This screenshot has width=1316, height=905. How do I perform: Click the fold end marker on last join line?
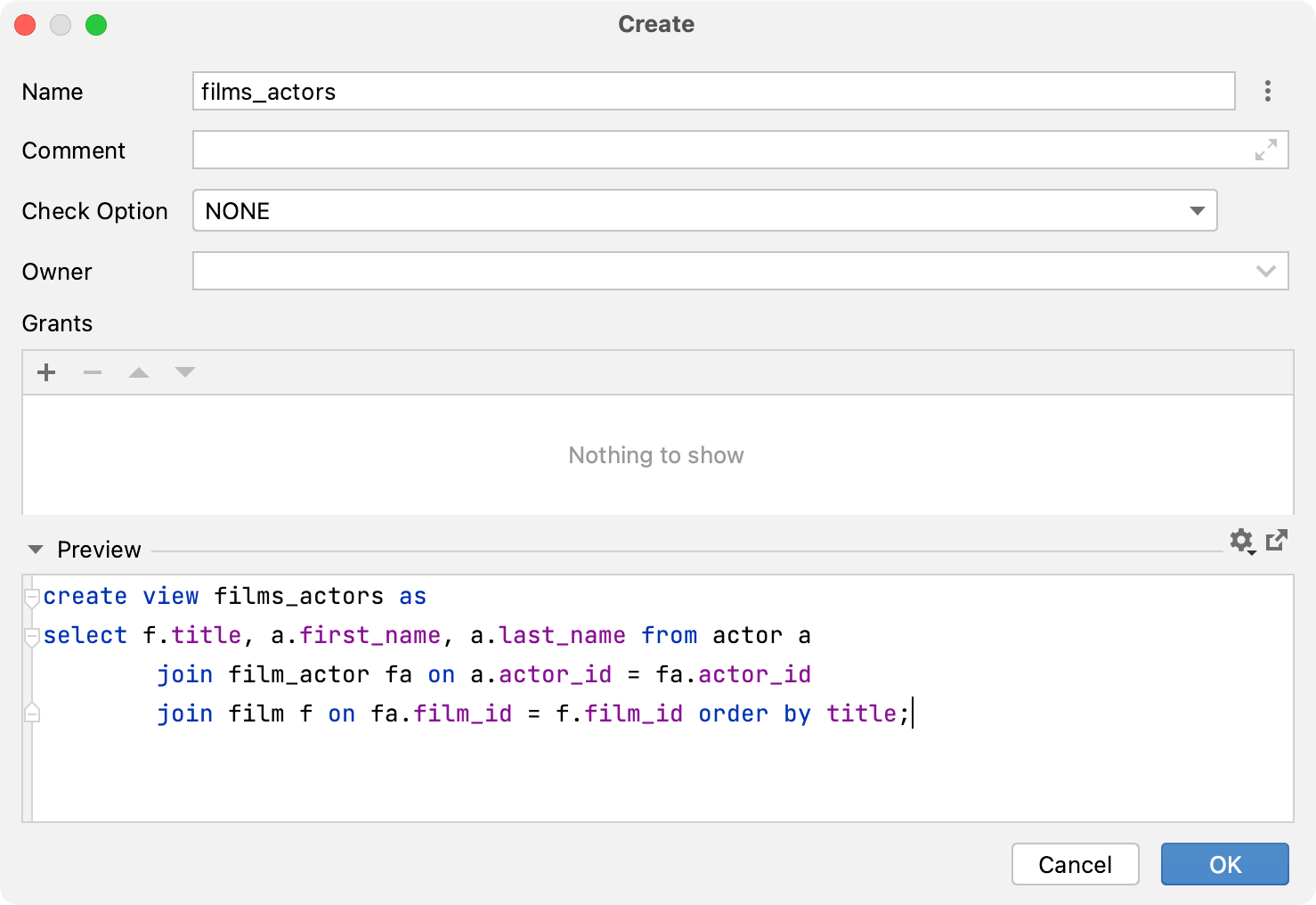32,713
